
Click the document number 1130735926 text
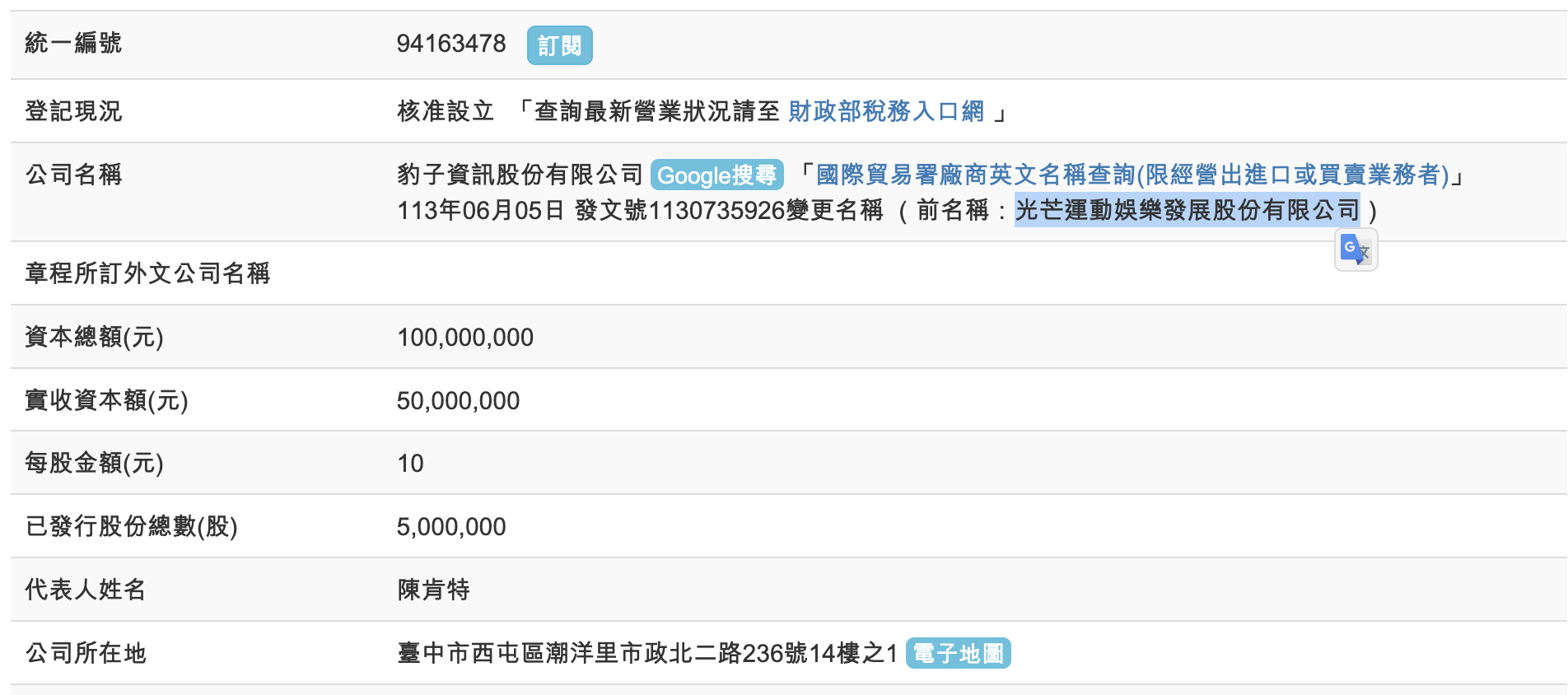(716, 211)
